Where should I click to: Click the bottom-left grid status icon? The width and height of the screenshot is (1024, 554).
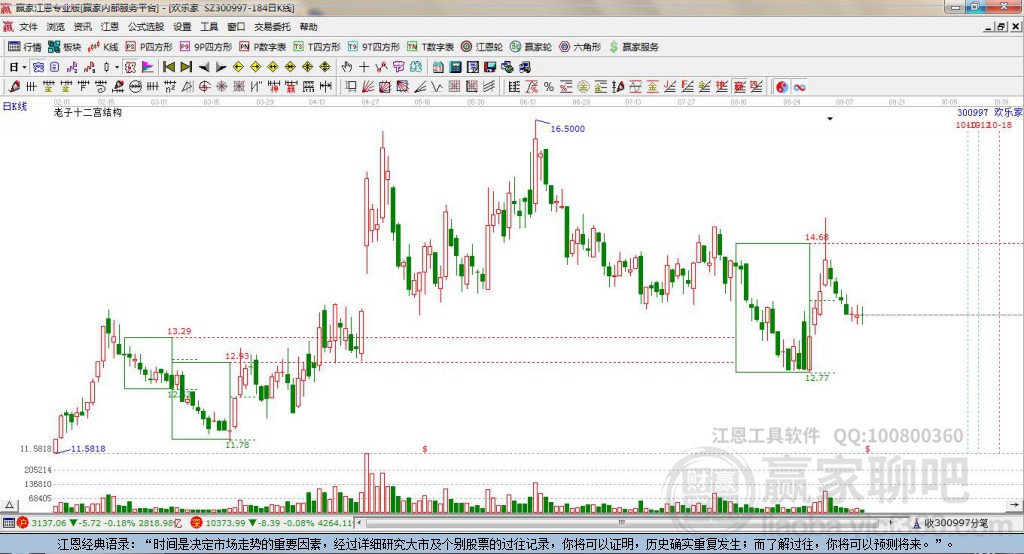point(8,523)
